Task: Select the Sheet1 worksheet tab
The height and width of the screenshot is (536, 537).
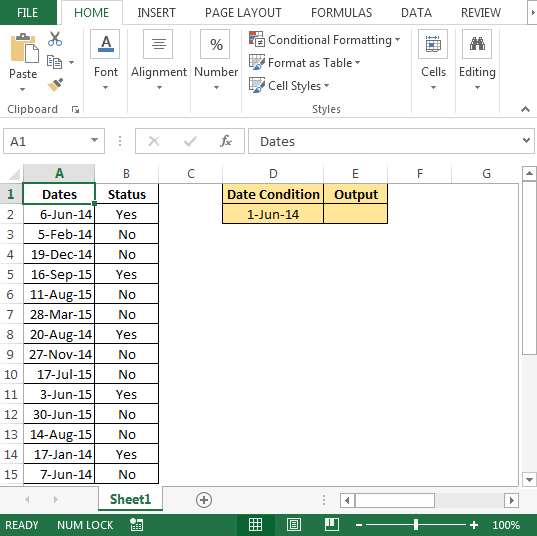Action: click(130, 499)
